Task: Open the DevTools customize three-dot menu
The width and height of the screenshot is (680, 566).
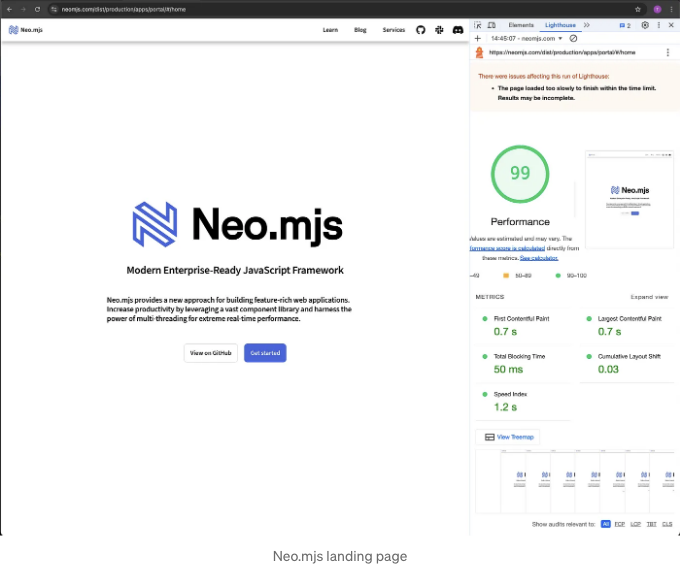Action: point(659,25)
